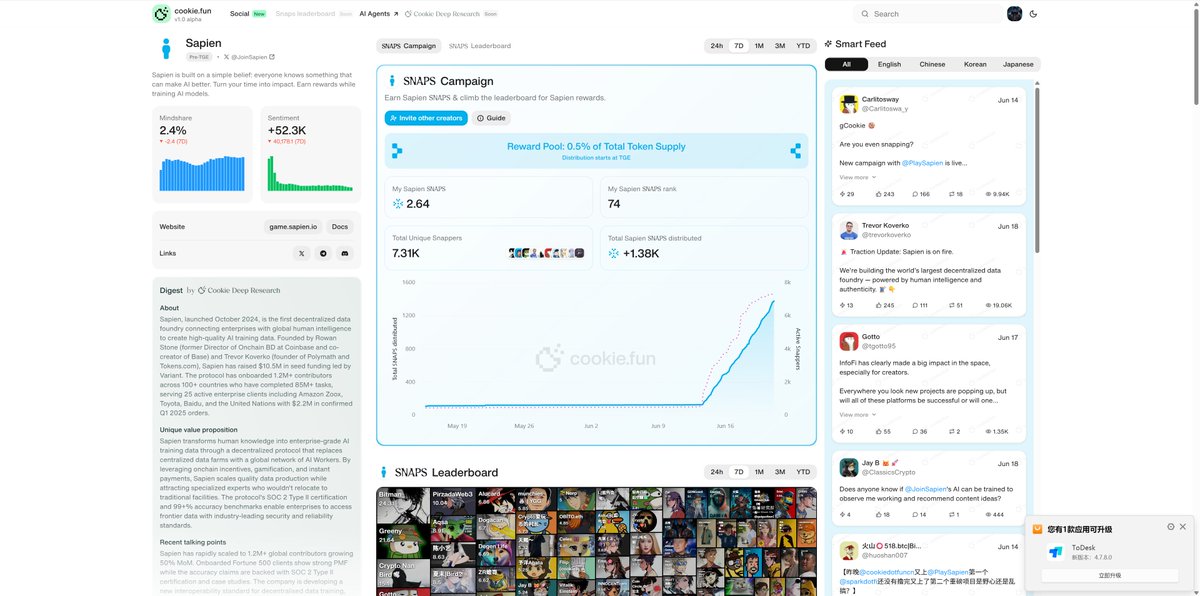
Task: Set campaign time range to YTD
Action: pos(803,46)
